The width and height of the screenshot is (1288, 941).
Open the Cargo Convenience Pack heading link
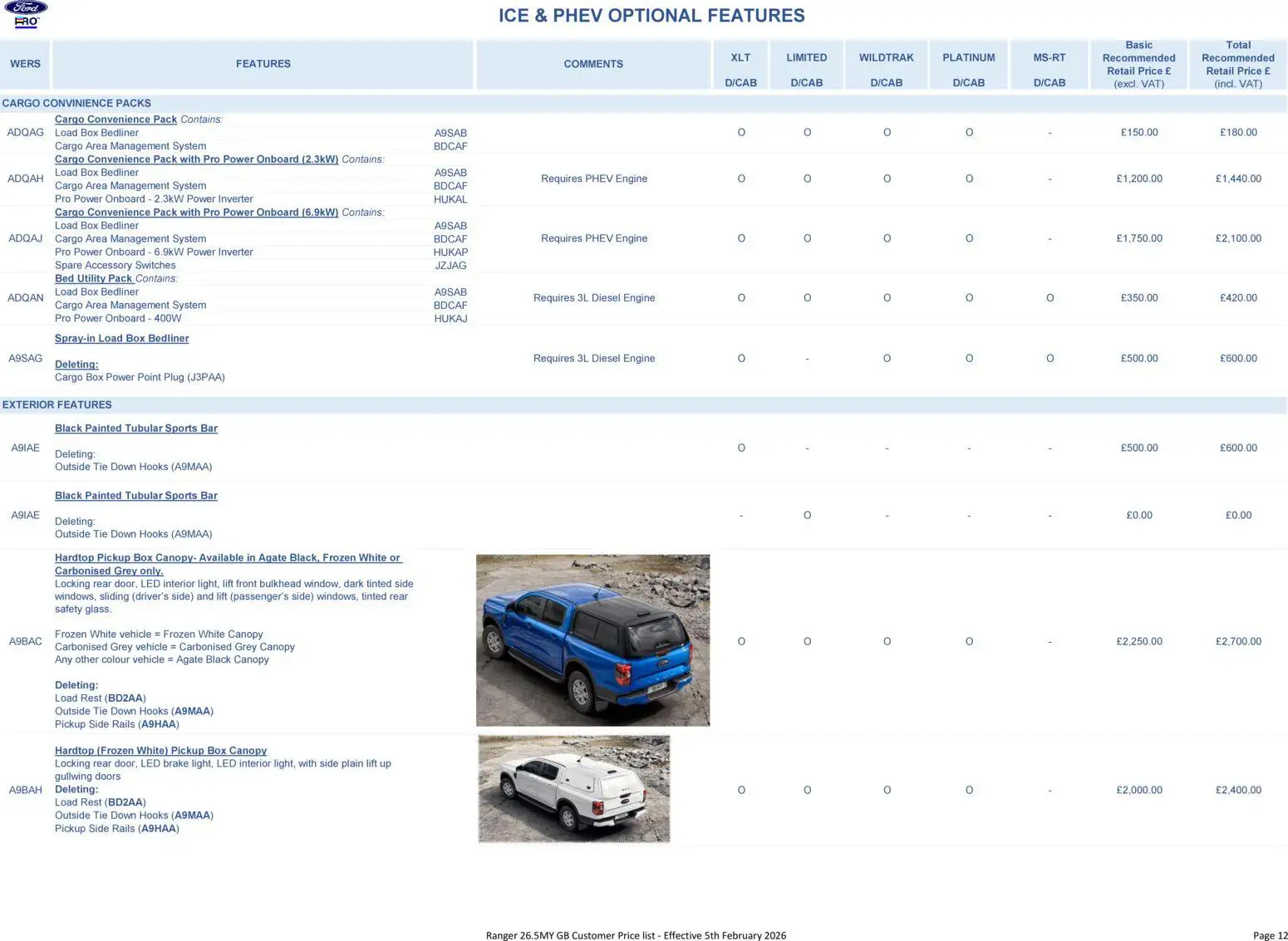coord(116,120)
